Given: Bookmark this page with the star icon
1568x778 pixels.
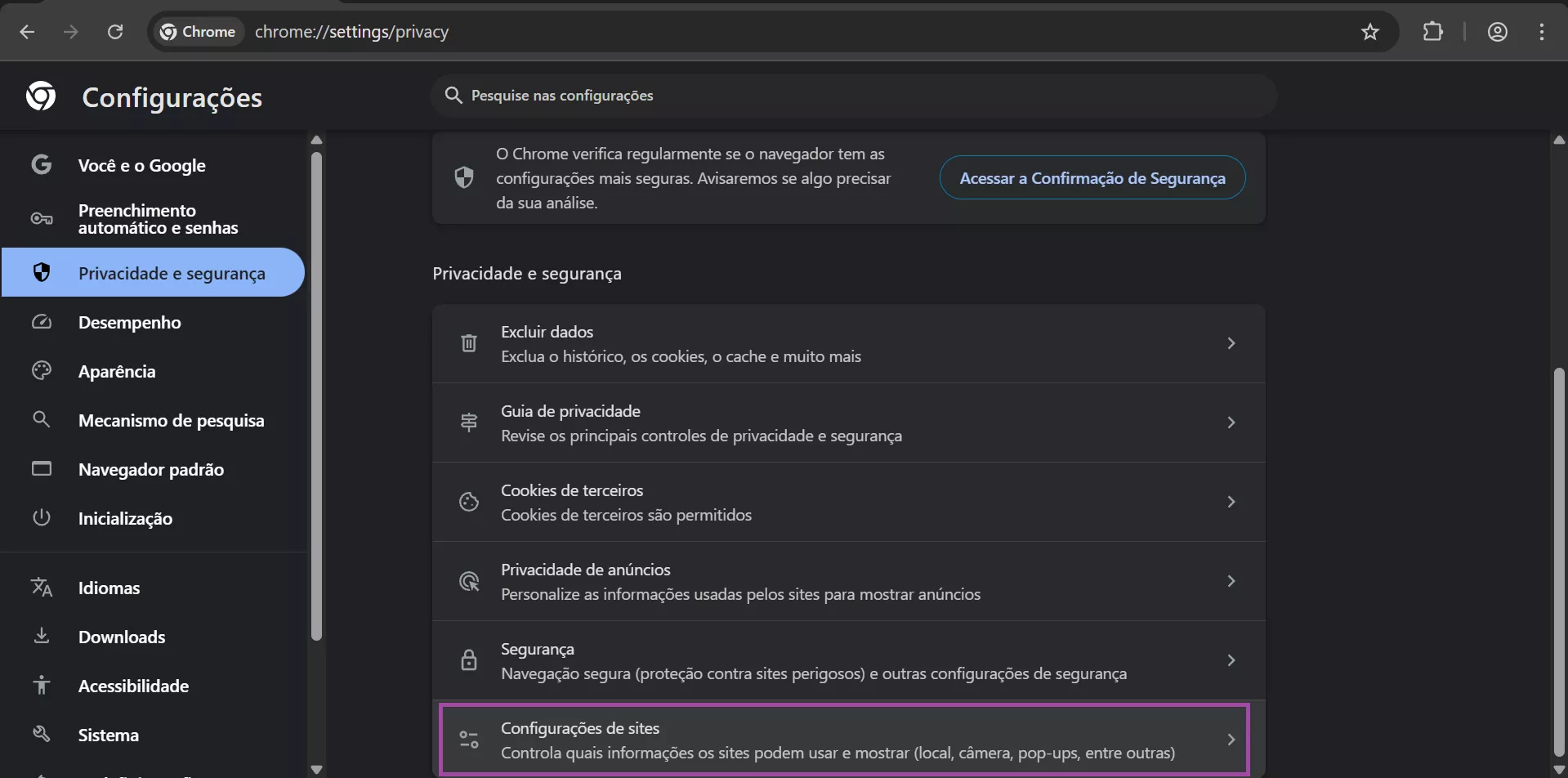Looking at the screenshot, I should pos(1370,32).
